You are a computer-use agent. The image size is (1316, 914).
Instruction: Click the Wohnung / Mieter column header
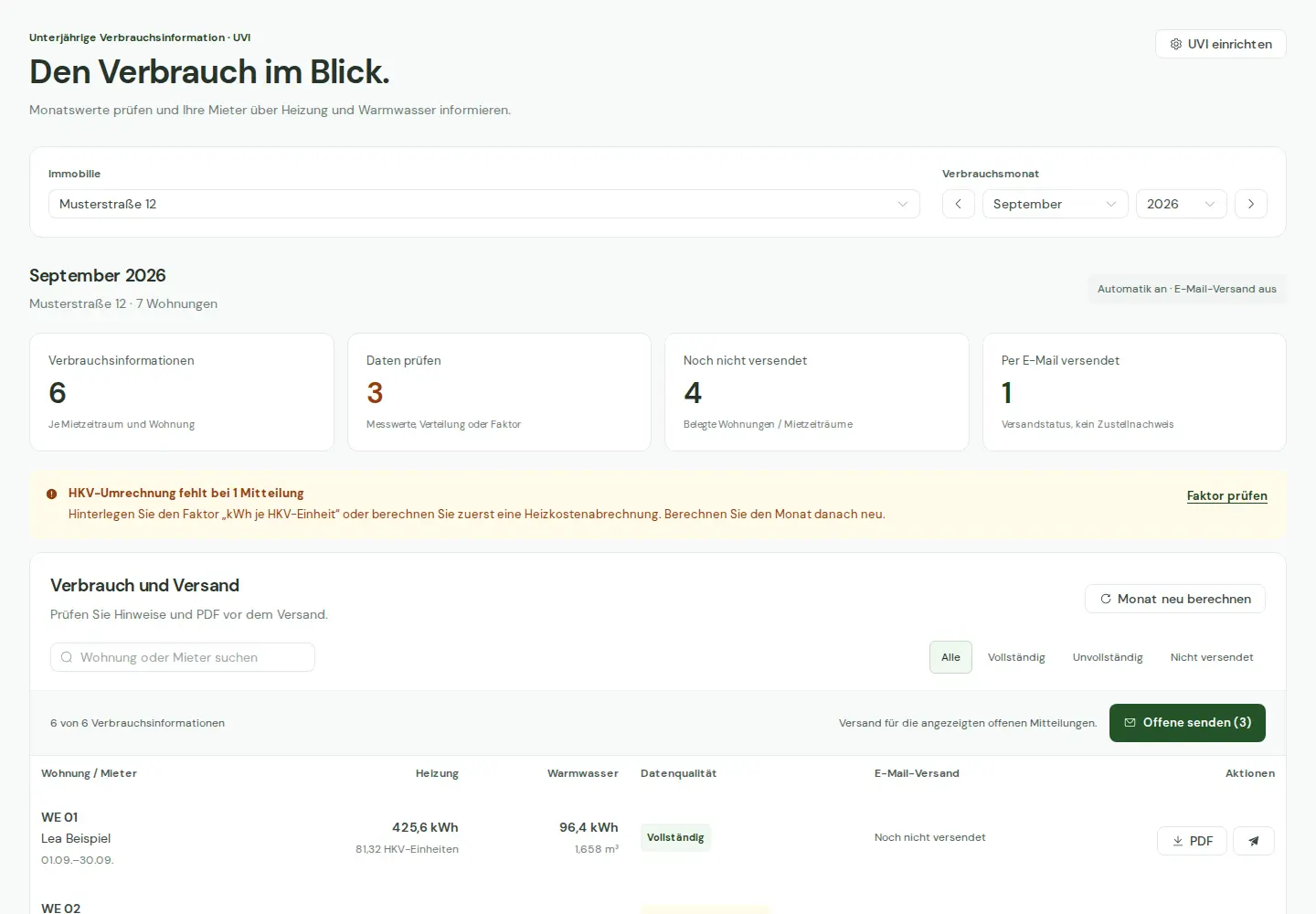89,773
